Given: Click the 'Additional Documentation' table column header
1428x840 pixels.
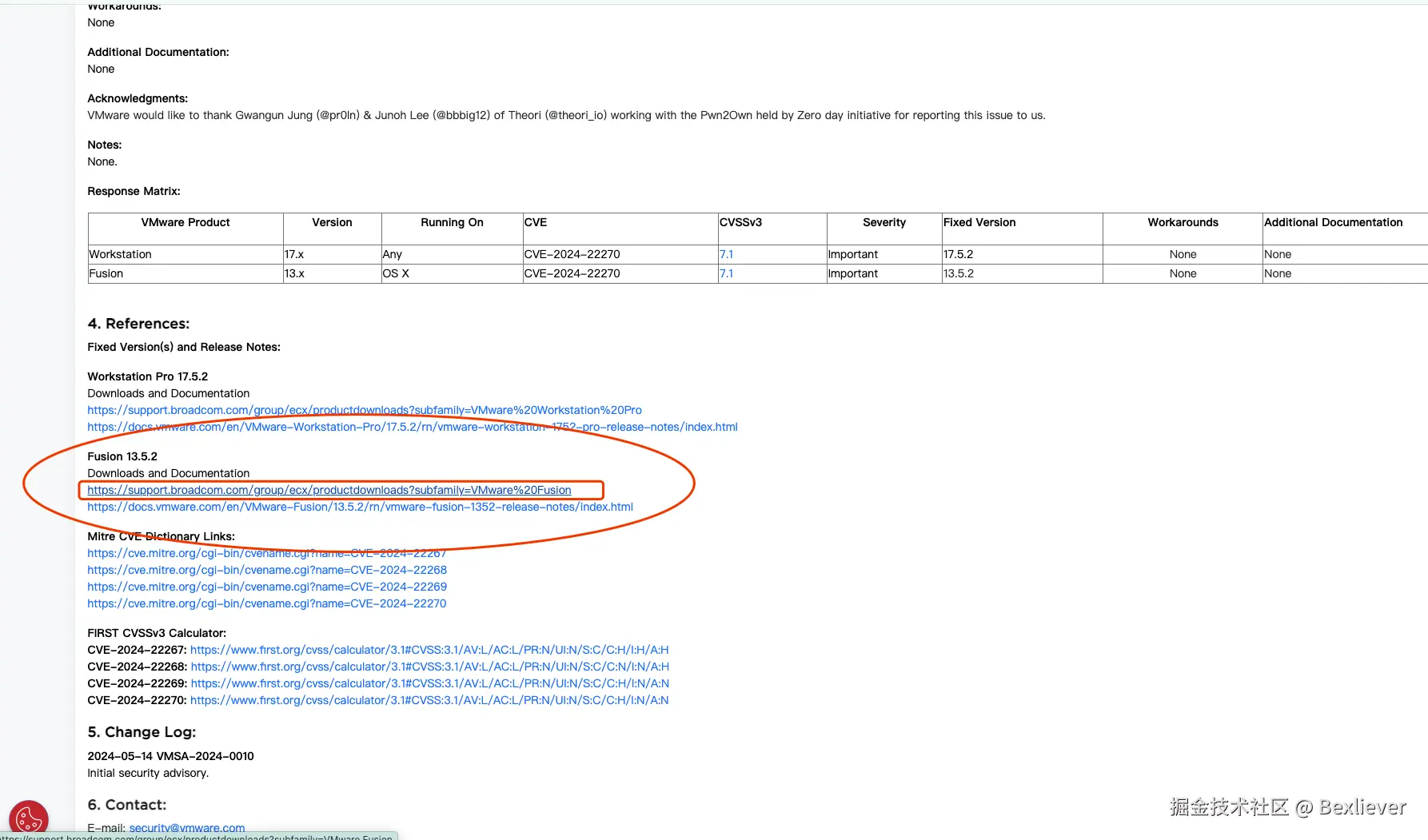Looking at the screenshot, I should pyautogui.click(x=1333, y=222).
